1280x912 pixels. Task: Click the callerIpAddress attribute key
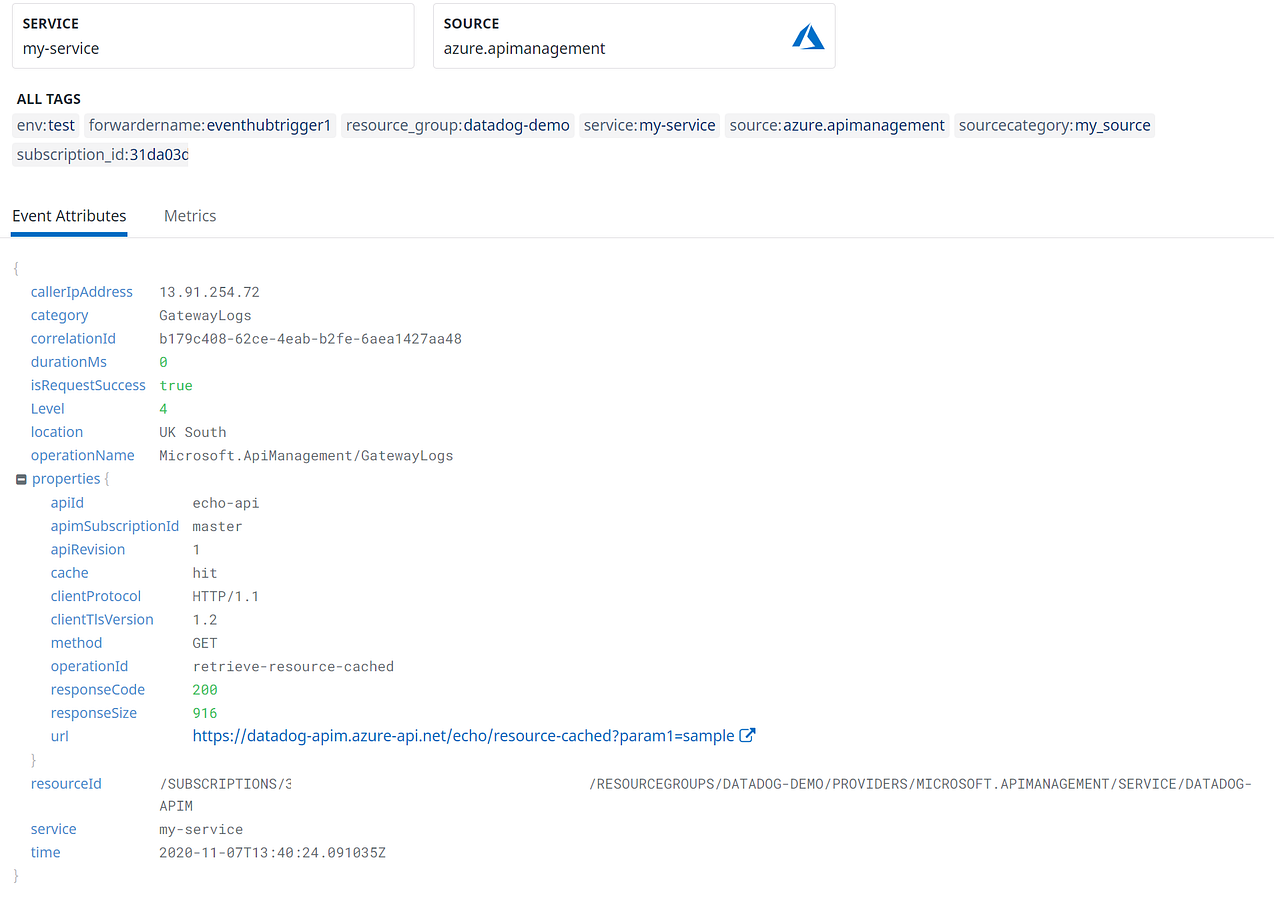coord(82,291)
